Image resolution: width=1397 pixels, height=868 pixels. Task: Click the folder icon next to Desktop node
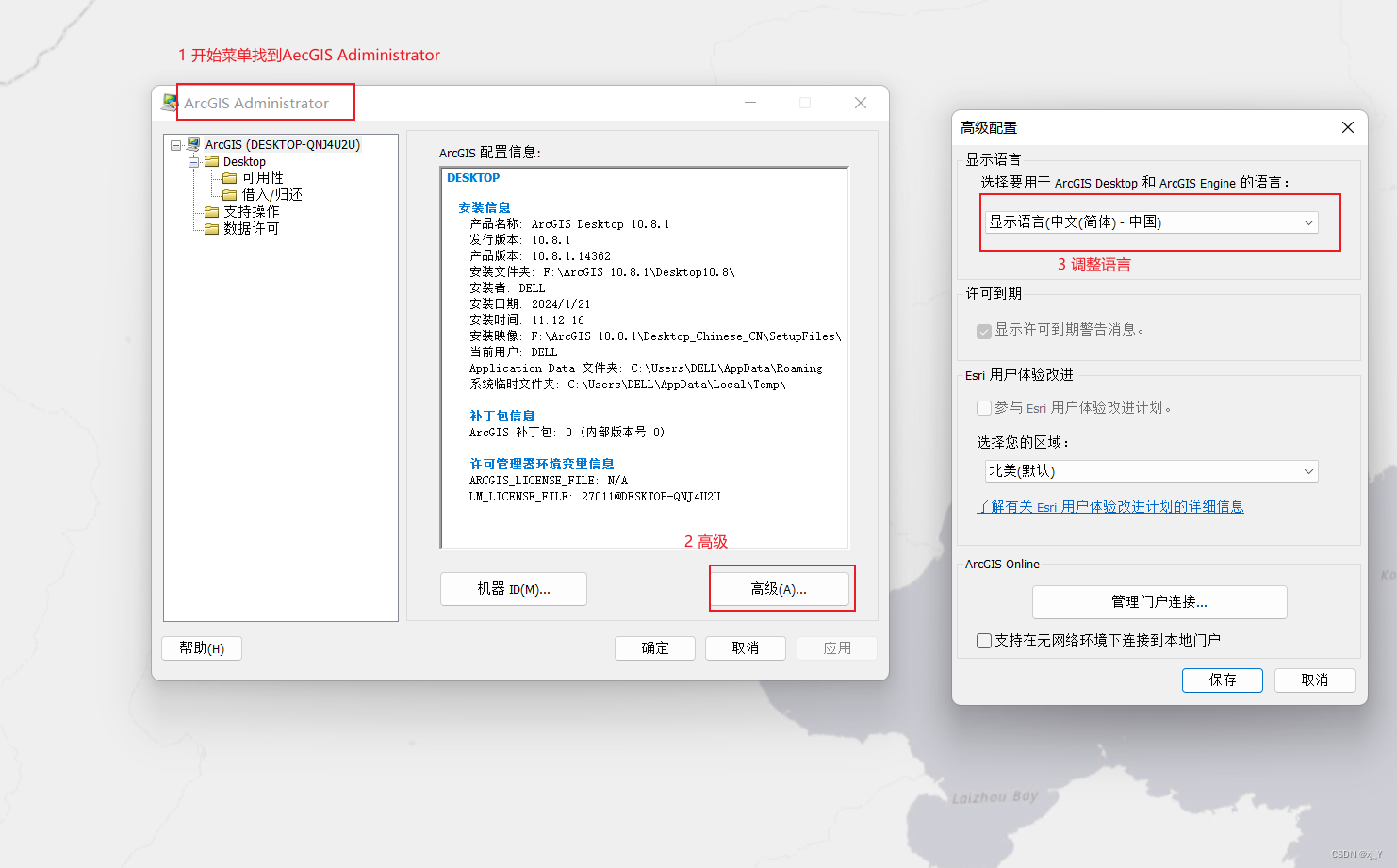pos(212,162)
